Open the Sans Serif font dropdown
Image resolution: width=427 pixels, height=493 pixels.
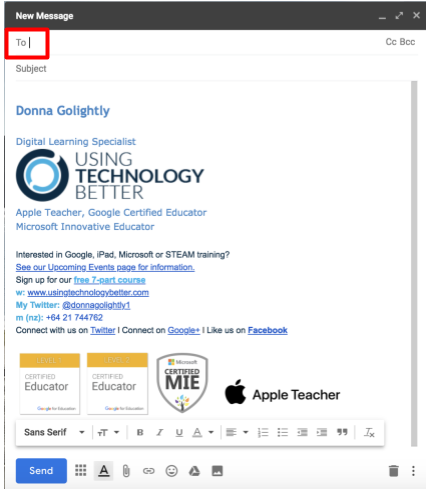tap(54, 432)
